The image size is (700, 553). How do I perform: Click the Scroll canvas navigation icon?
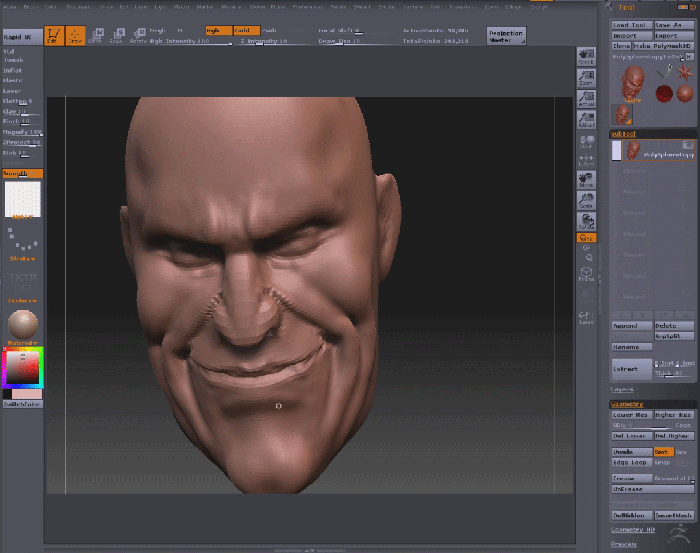(586, 57)
